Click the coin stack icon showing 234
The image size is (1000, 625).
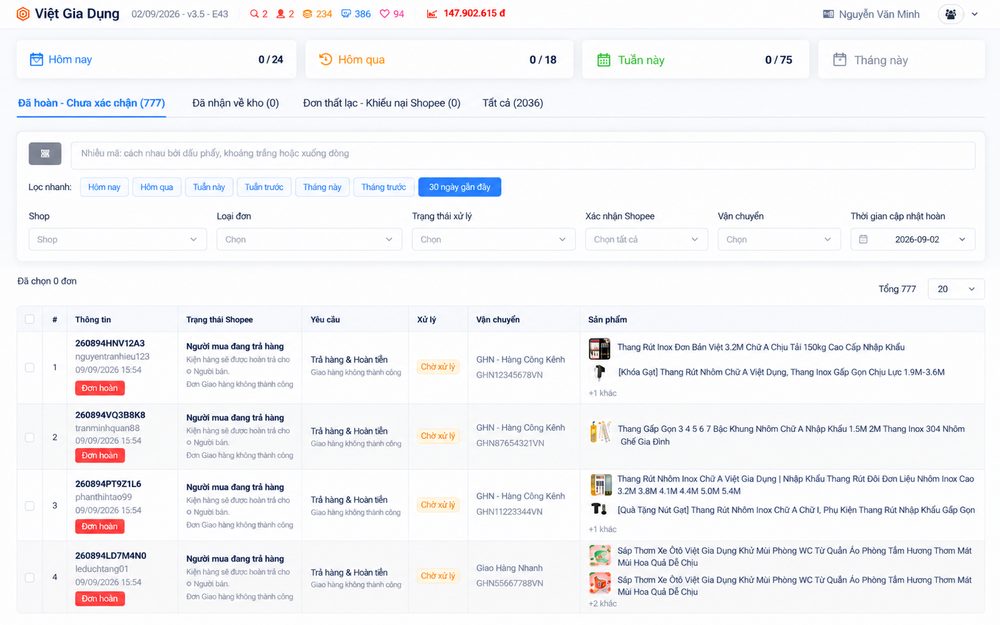tap(307, 13)
